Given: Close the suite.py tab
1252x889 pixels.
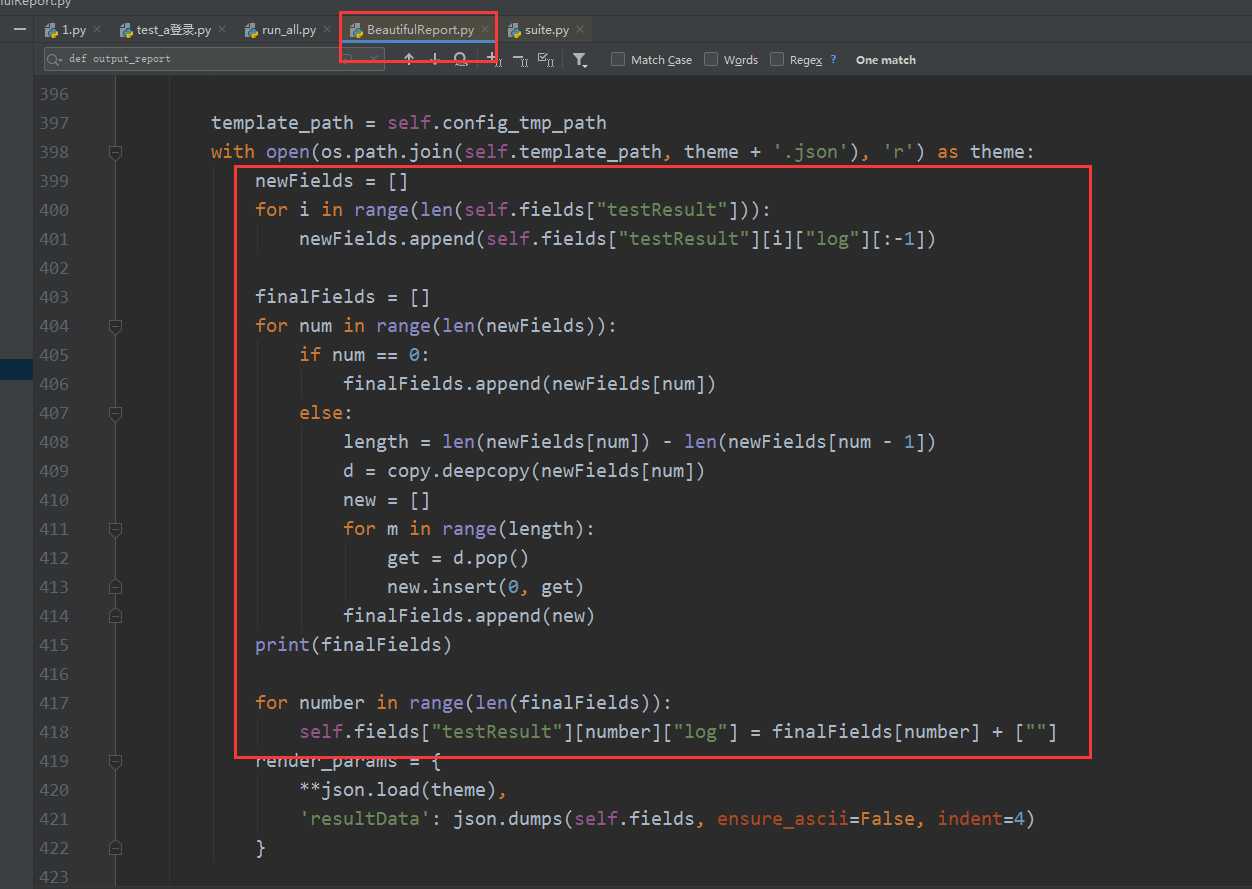Looking at the screenshot, I should coord(580,29).
